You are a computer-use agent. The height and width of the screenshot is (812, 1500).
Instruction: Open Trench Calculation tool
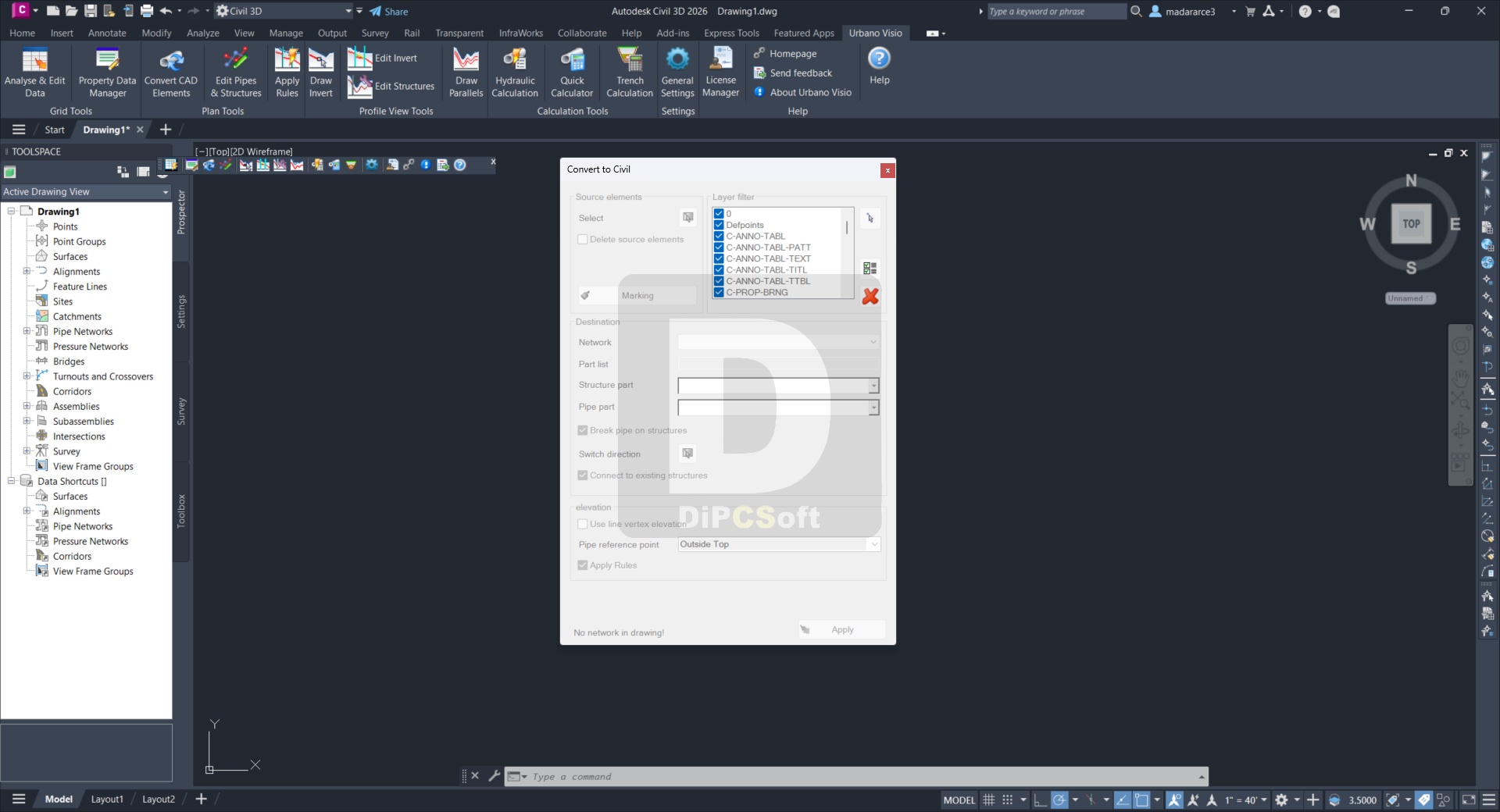click(x=630, y=73)
